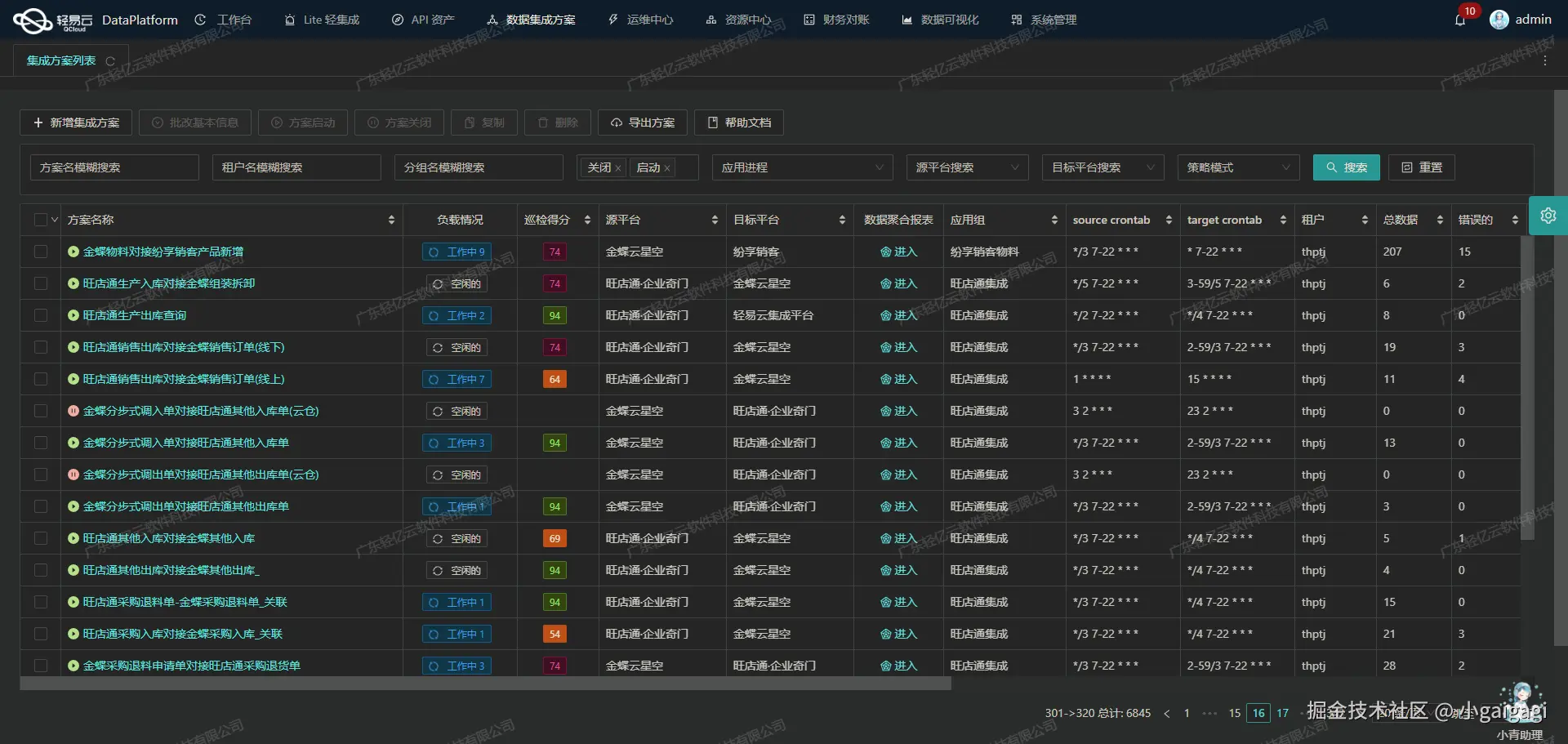Expand the 策略模式 dropdown
This screenshot has width=1568, height=744.
[1237, 167]
